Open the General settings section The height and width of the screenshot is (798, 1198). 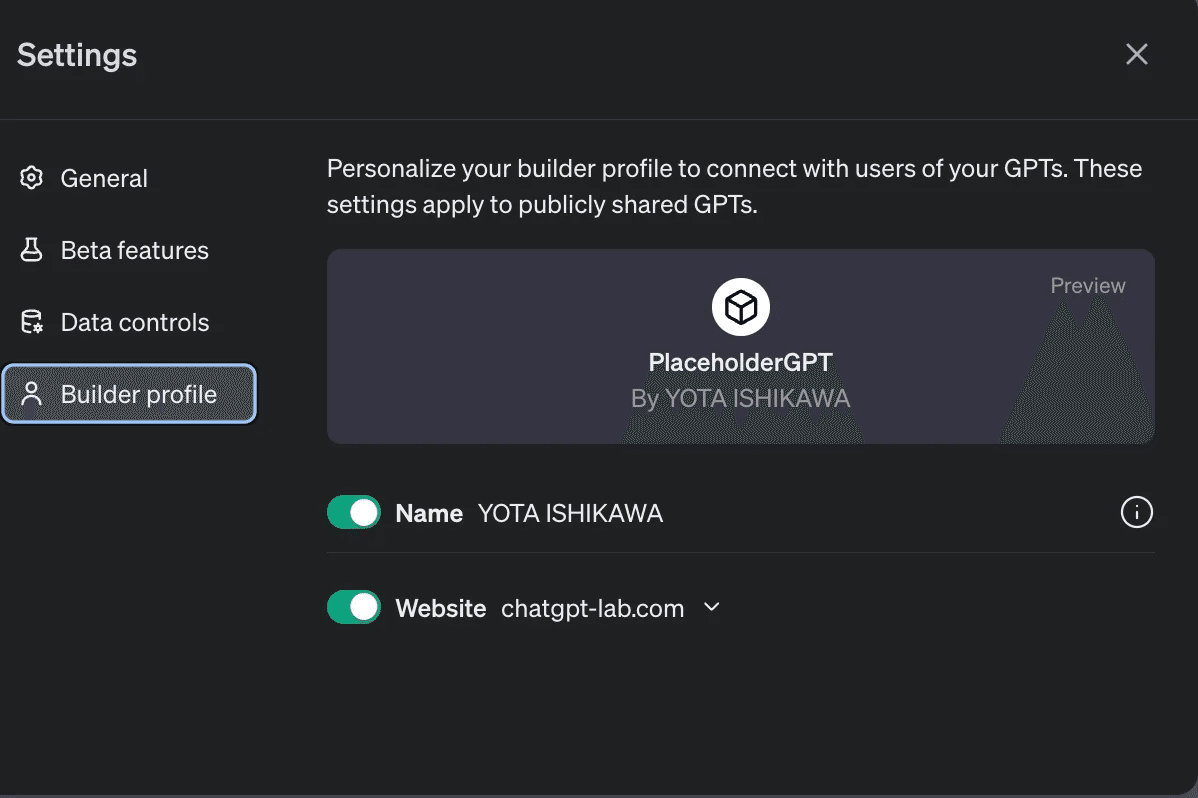[104, 178]
